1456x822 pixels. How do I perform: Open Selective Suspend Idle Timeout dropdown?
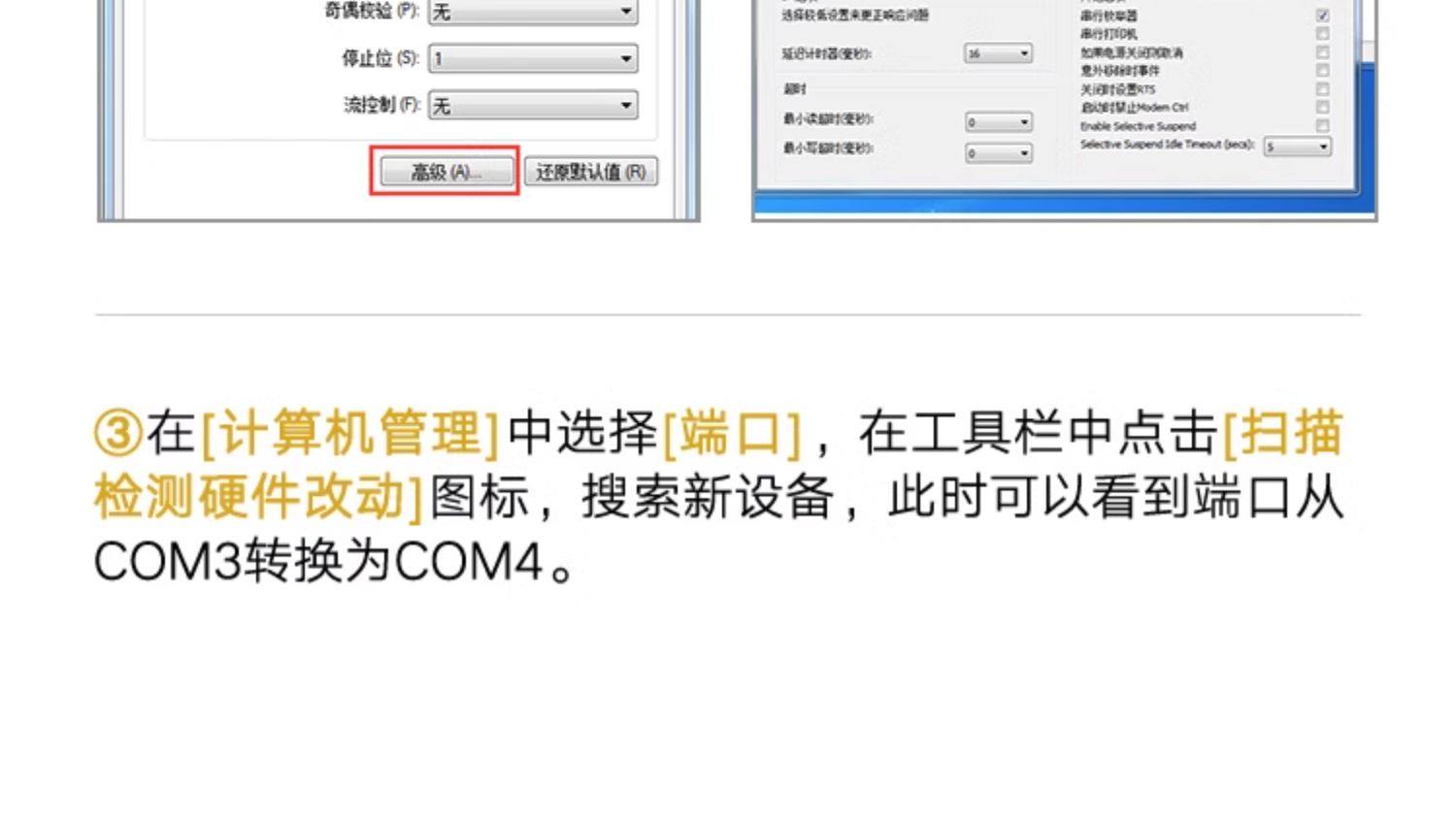[x=1298, y=147]
